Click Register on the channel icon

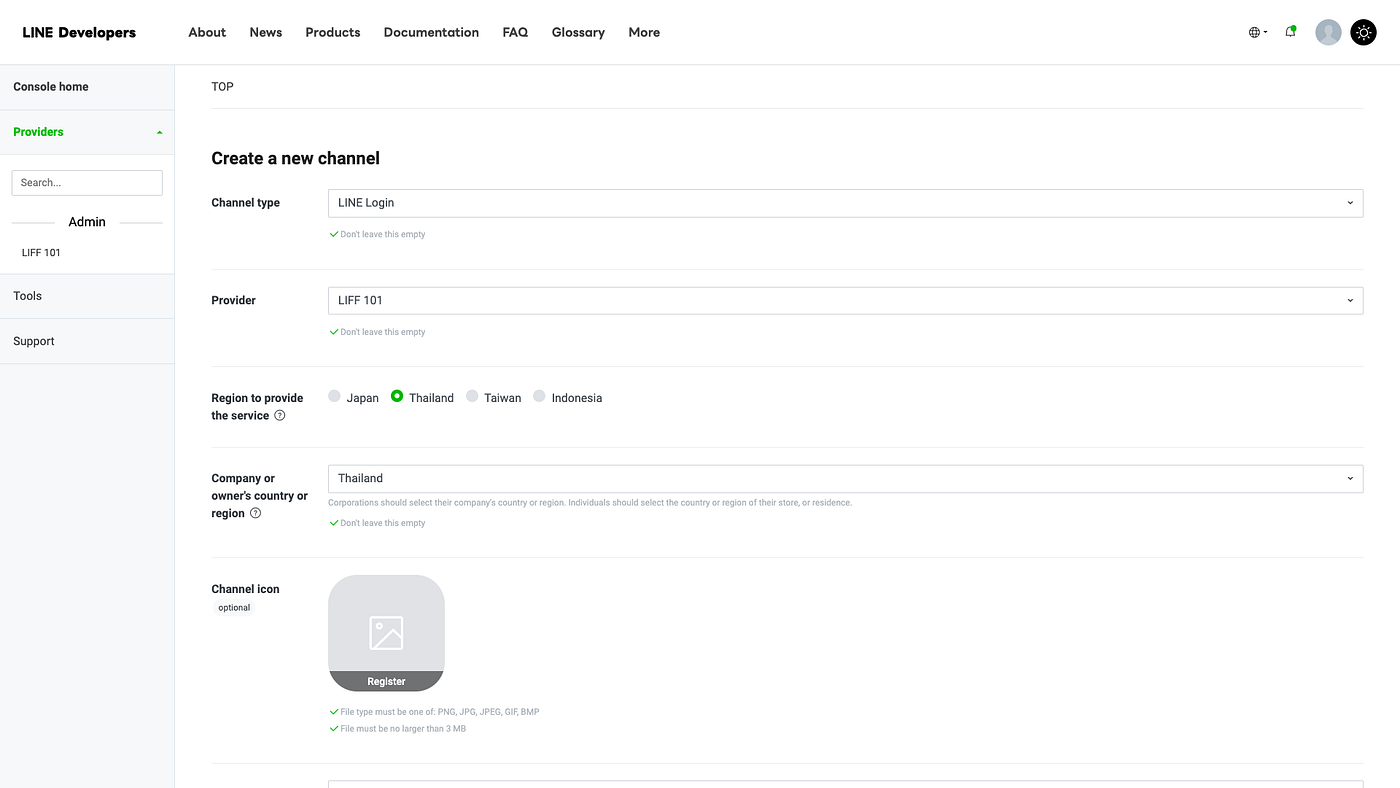386,681
